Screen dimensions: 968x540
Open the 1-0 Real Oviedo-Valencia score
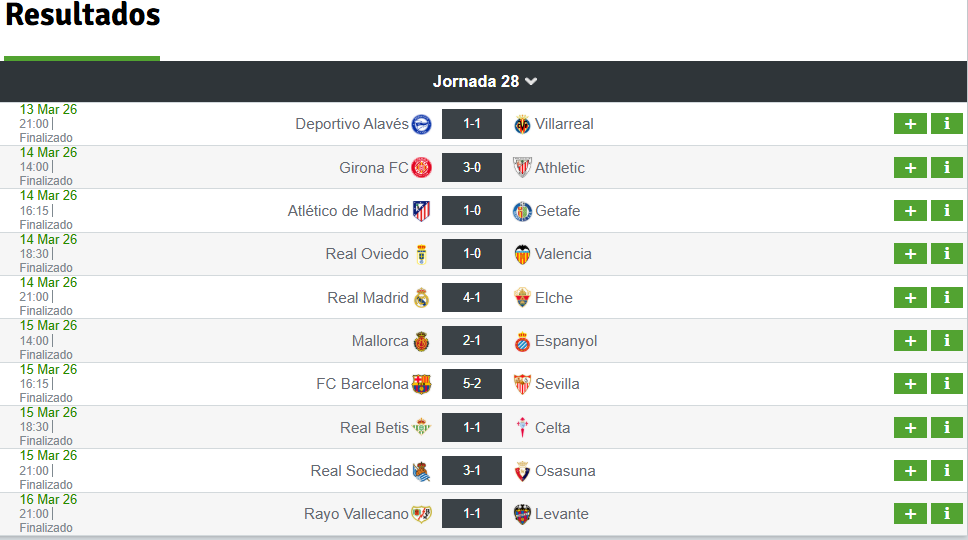tap(472, 254)
